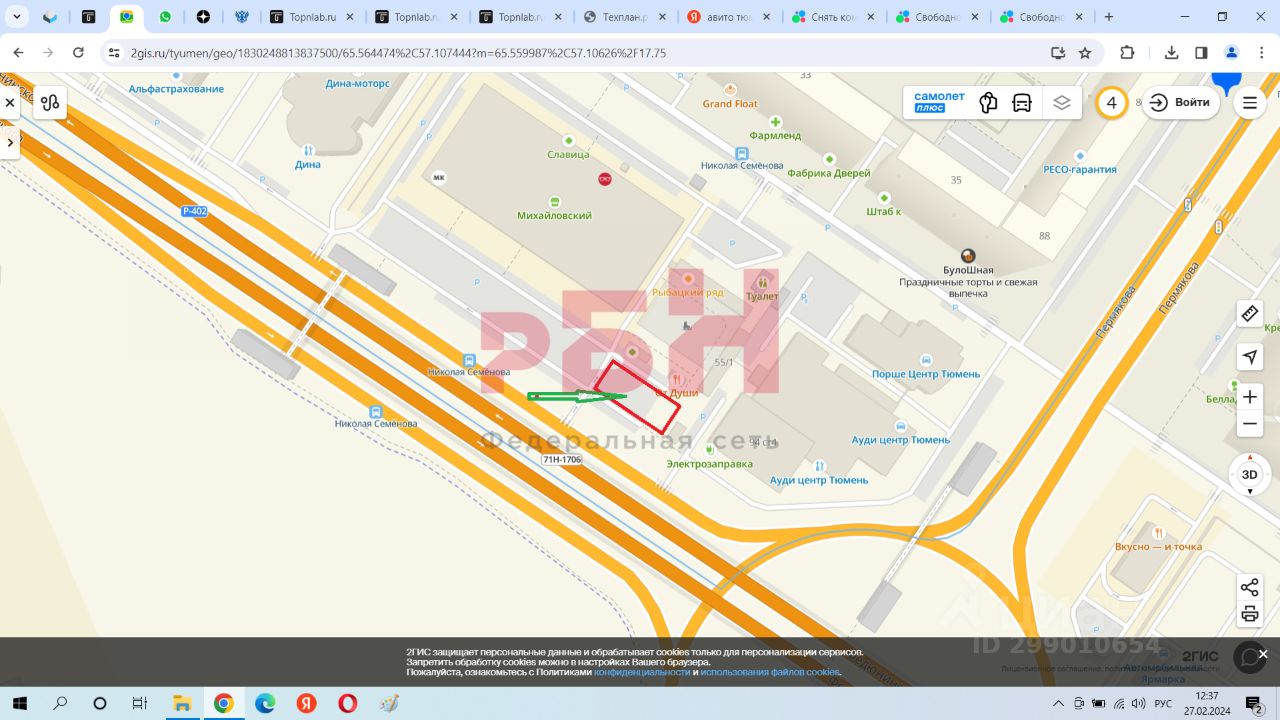Bookmark this page with star
The width and height of the screenshot is (1280, 720).
pyautogui.click(x=1084, y=53)
